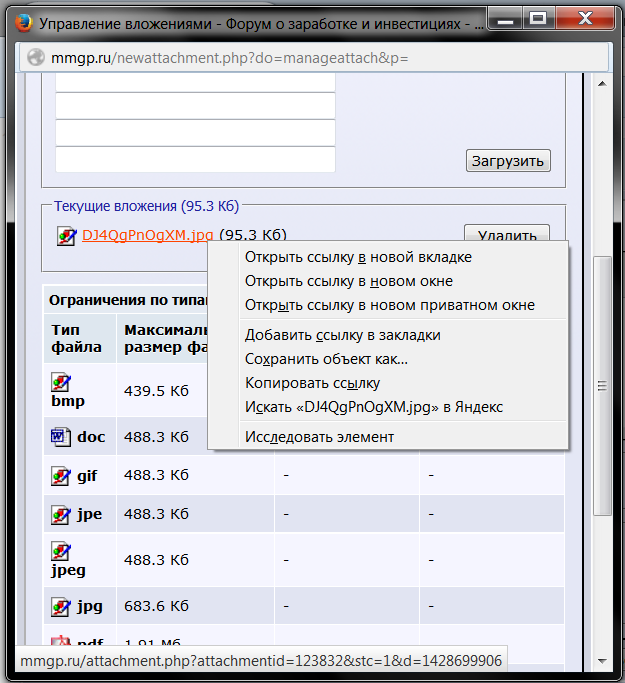Click the jpeg file type icon

[61, 551]
